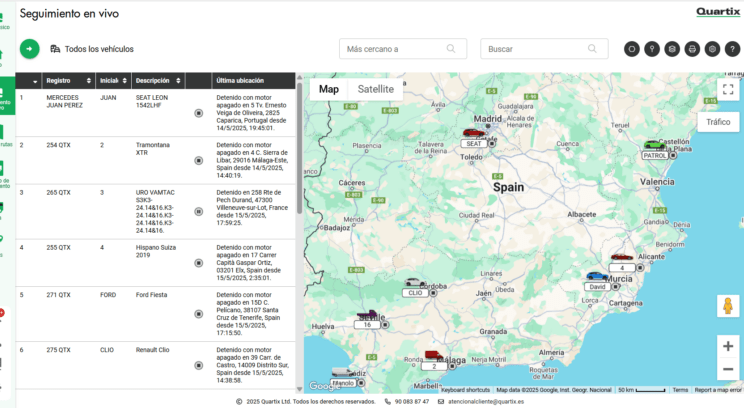744x408 pixels.
Task: Click the magnifier in the Buscar field
Action: (592, 48)
